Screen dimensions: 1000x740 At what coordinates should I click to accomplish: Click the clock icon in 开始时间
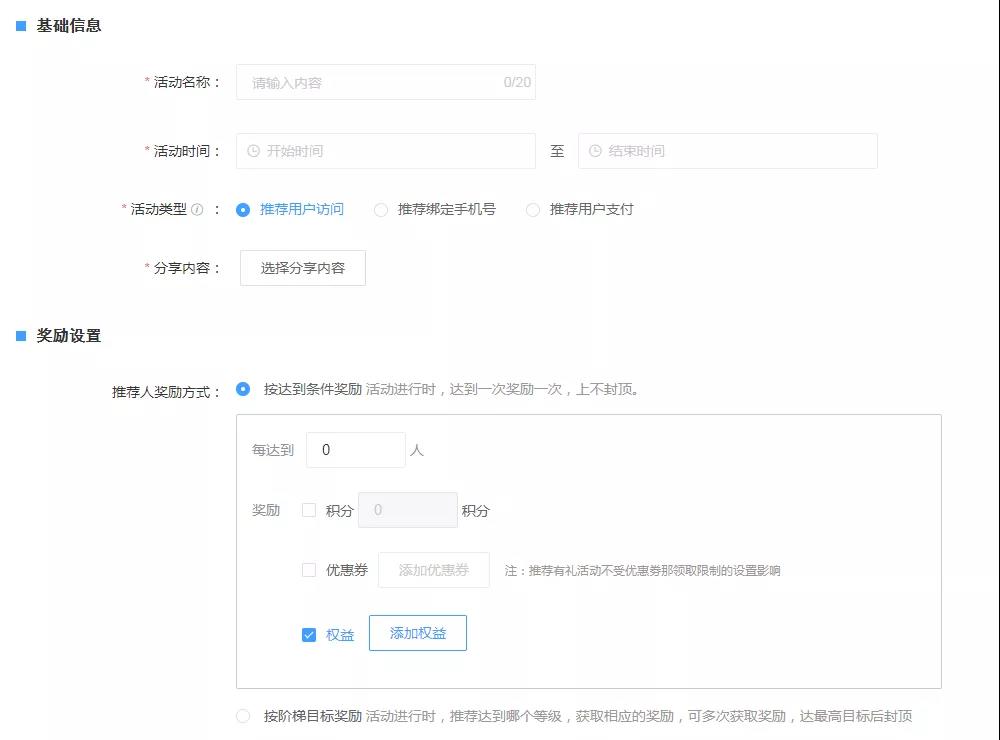pyautogui.click(x=253, y=151)
